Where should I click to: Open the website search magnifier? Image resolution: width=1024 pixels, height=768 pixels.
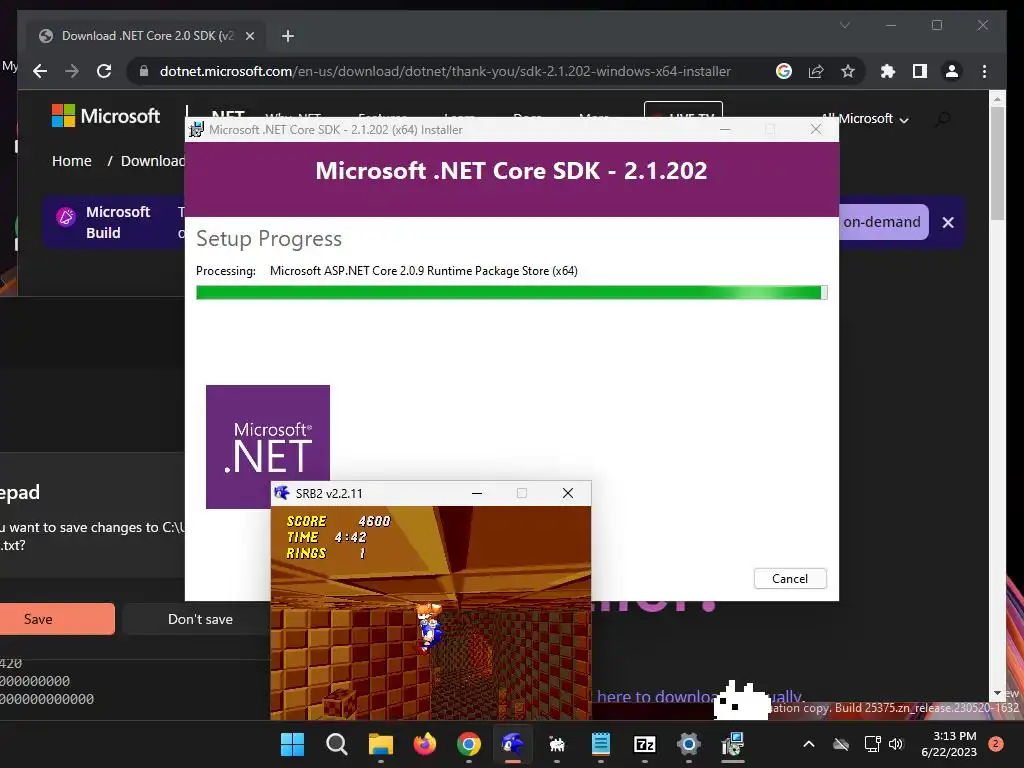942,119
